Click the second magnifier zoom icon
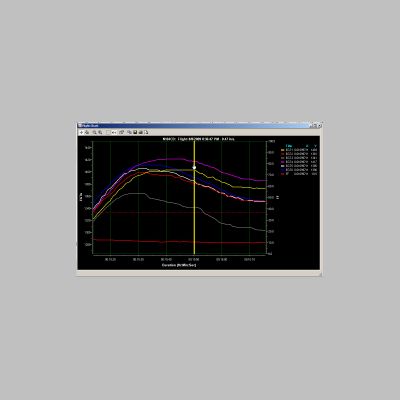The image size is (400, 400). pyautogui.click(x=100, y=133)
